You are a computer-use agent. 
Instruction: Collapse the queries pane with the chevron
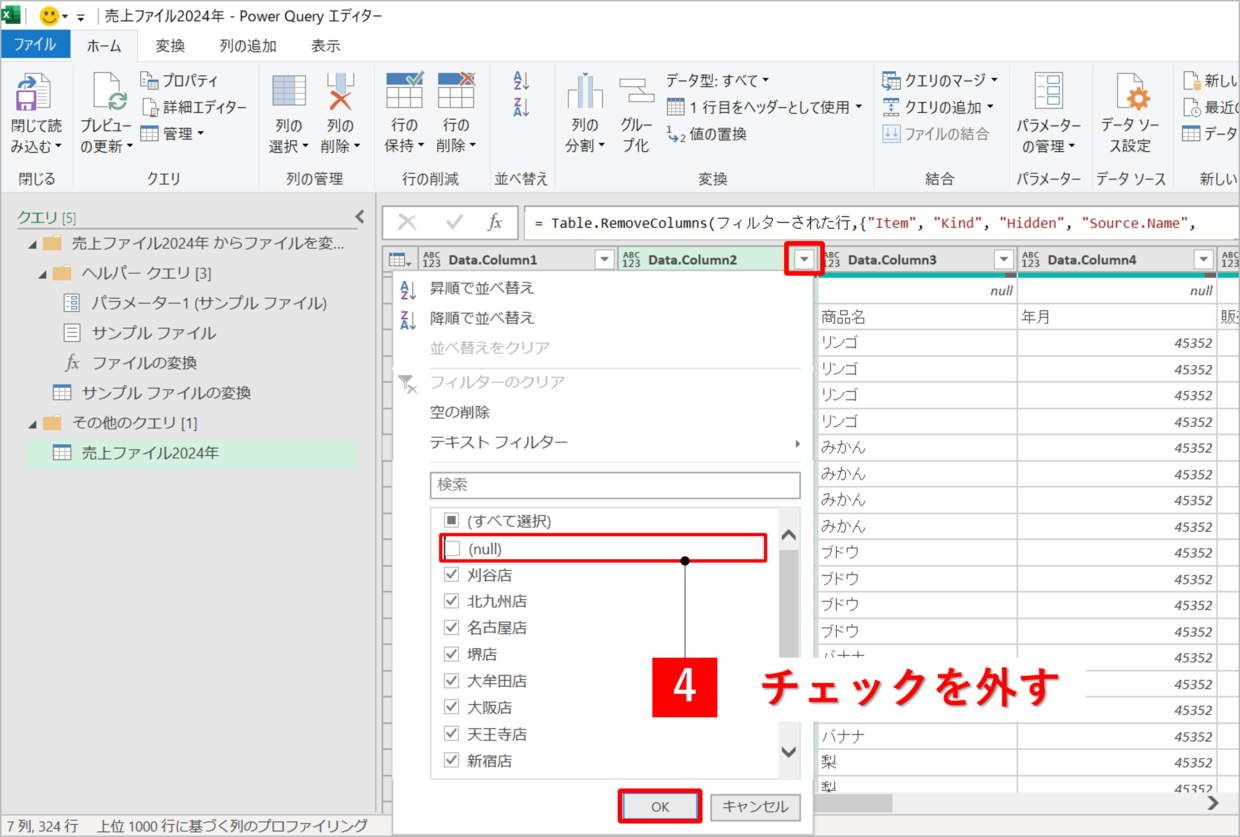tap(360, 217)
